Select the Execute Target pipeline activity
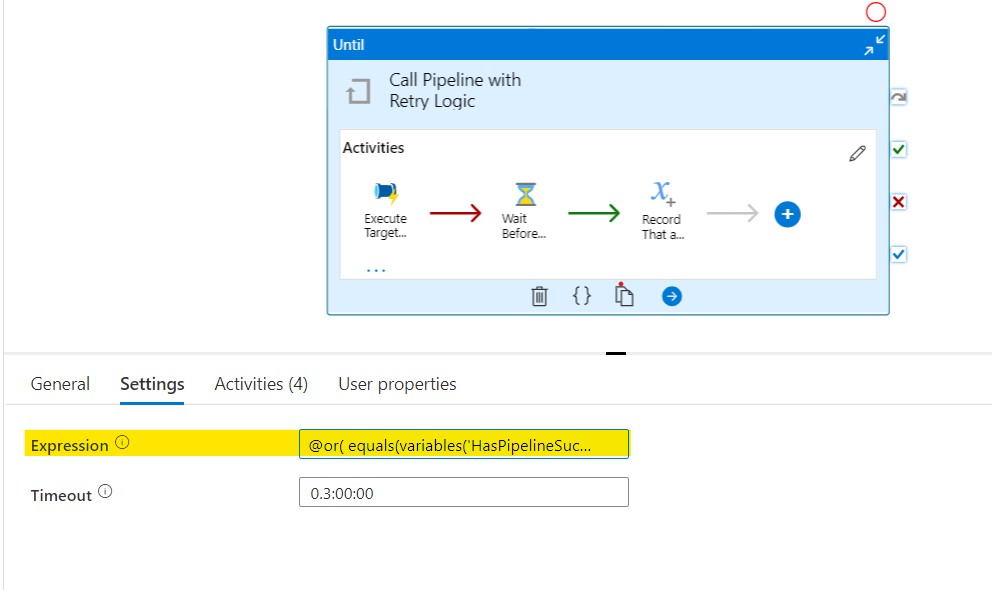This screenshot has height=590, width=992. click(385, 209)
